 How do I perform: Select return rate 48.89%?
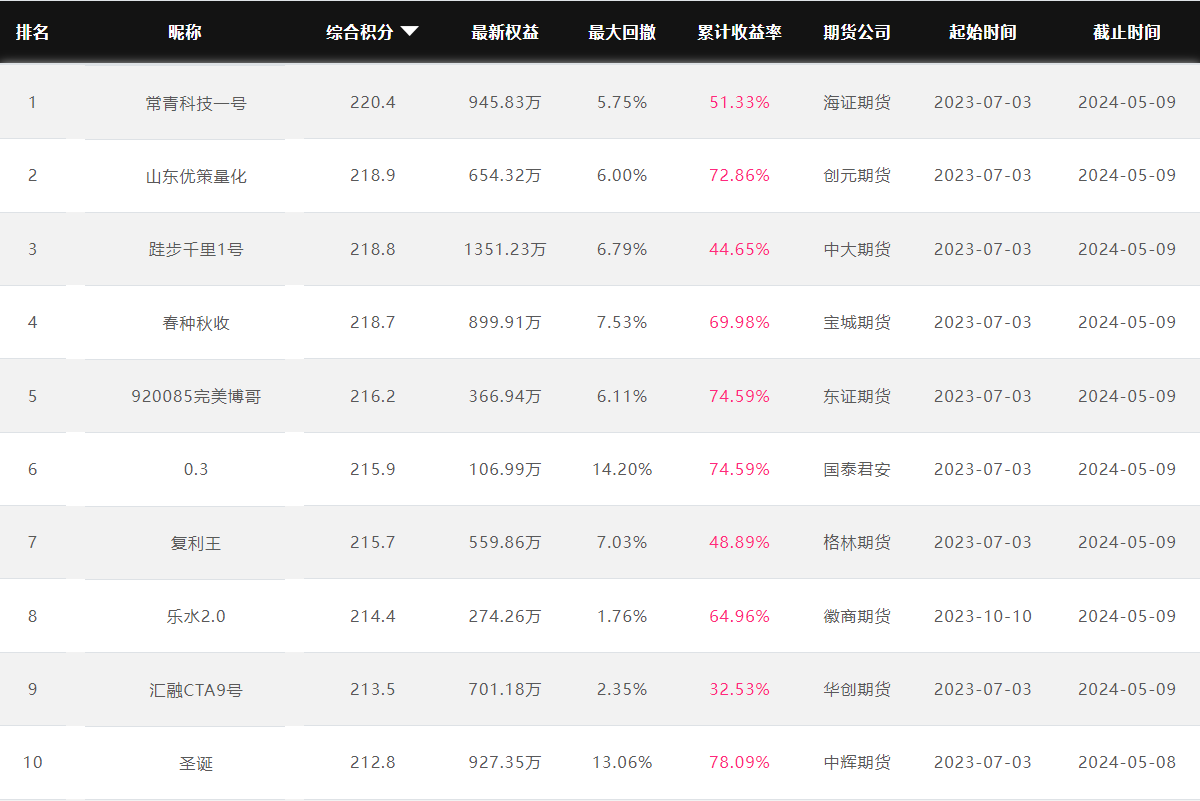coord(740,542)
